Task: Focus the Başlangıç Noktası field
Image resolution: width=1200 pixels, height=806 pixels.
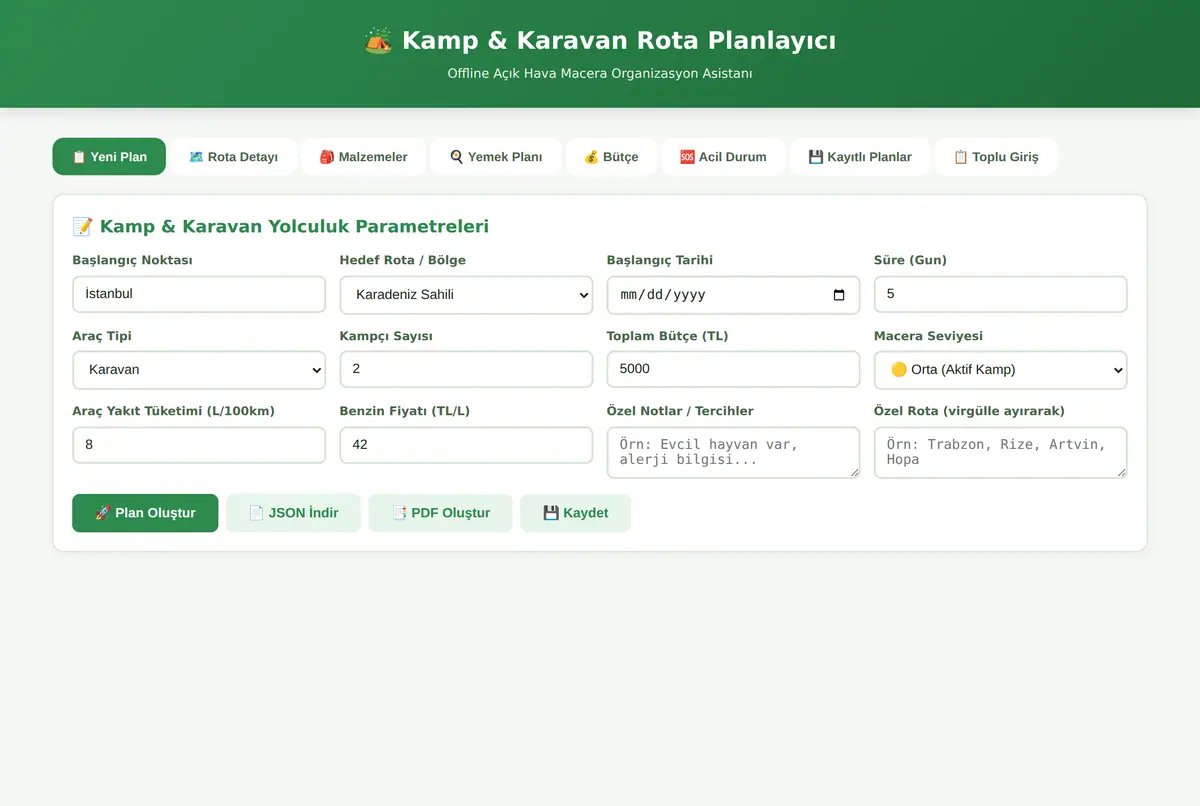Action: [x=199, y=294]
